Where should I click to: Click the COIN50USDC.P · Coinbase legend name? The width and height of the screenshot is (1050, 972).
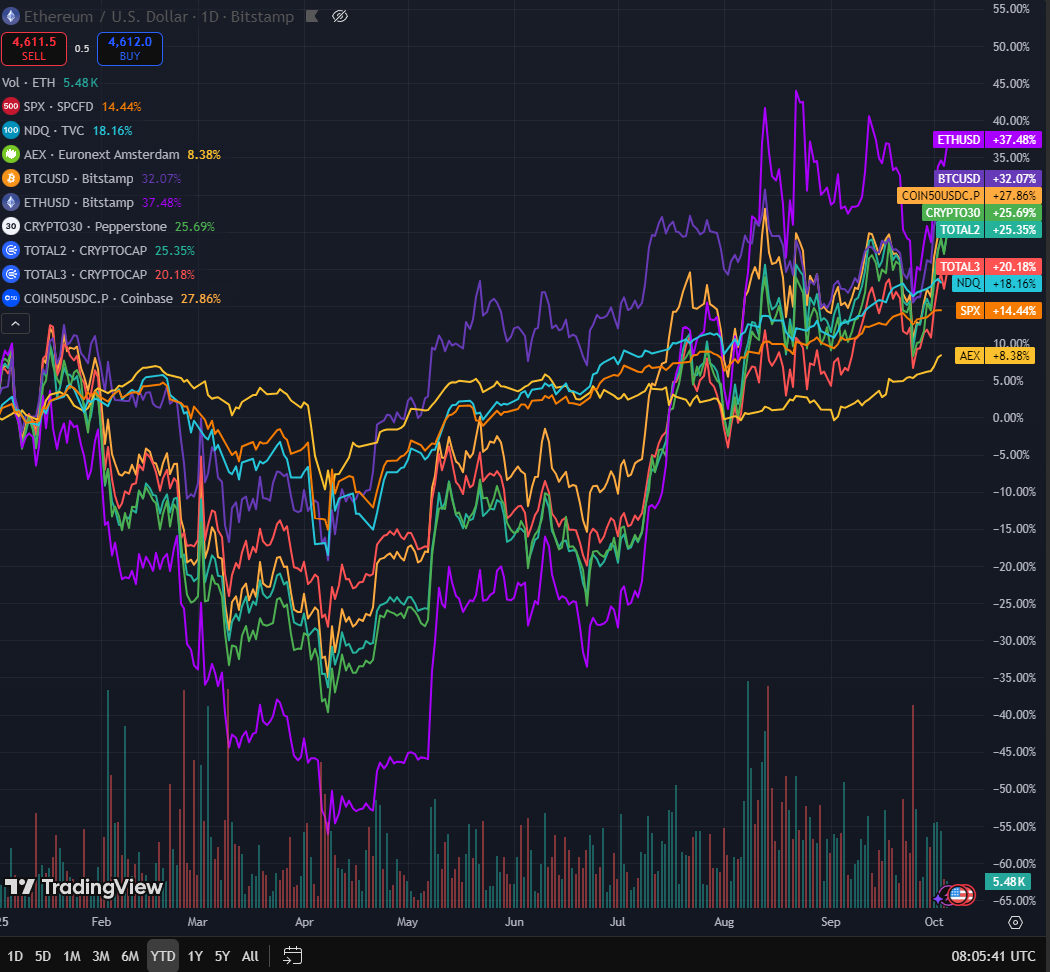coord(98,299)
